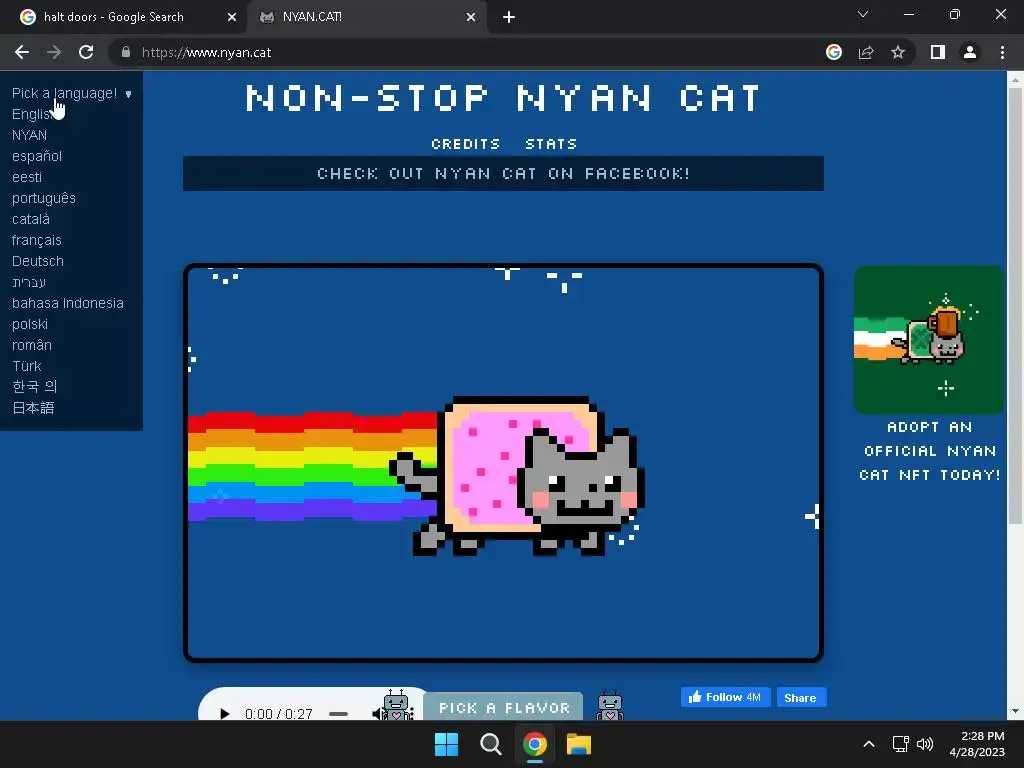Open the volume tray icon
The image size is (1024, 768).
point(925,744)
